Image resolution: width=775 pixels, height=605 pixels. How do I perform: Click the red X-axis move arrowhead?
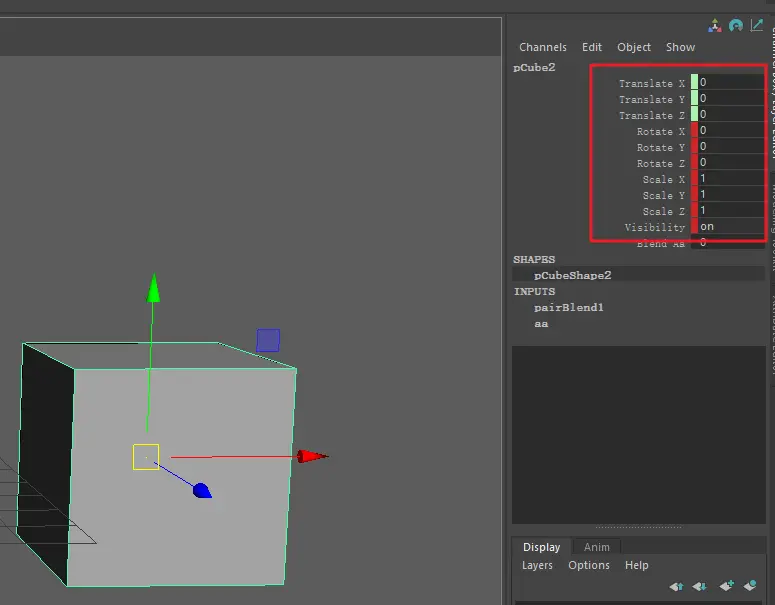pos(313,456)
